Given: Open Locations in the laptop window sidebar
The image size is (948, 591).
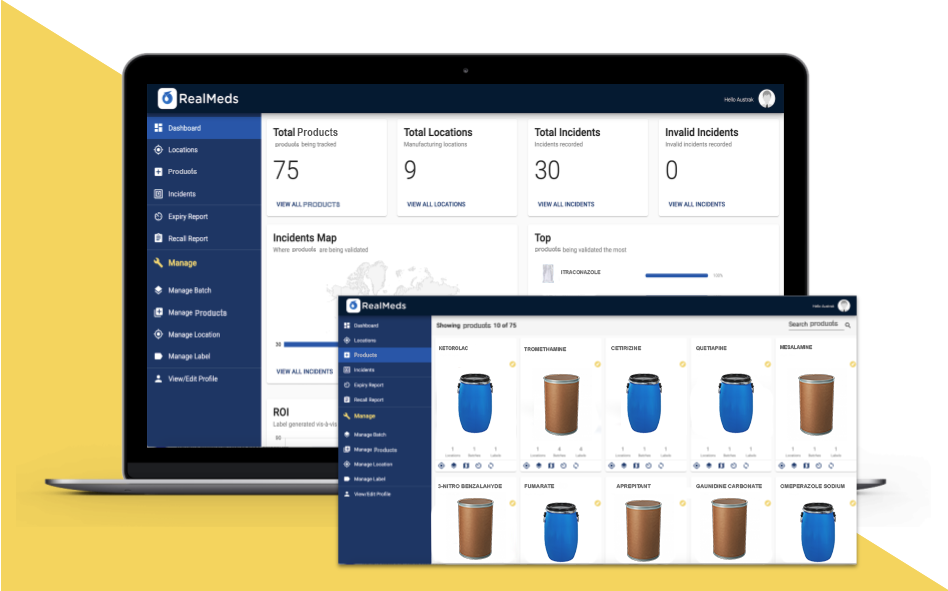Looking at the screenshot, I should point(204,149).
